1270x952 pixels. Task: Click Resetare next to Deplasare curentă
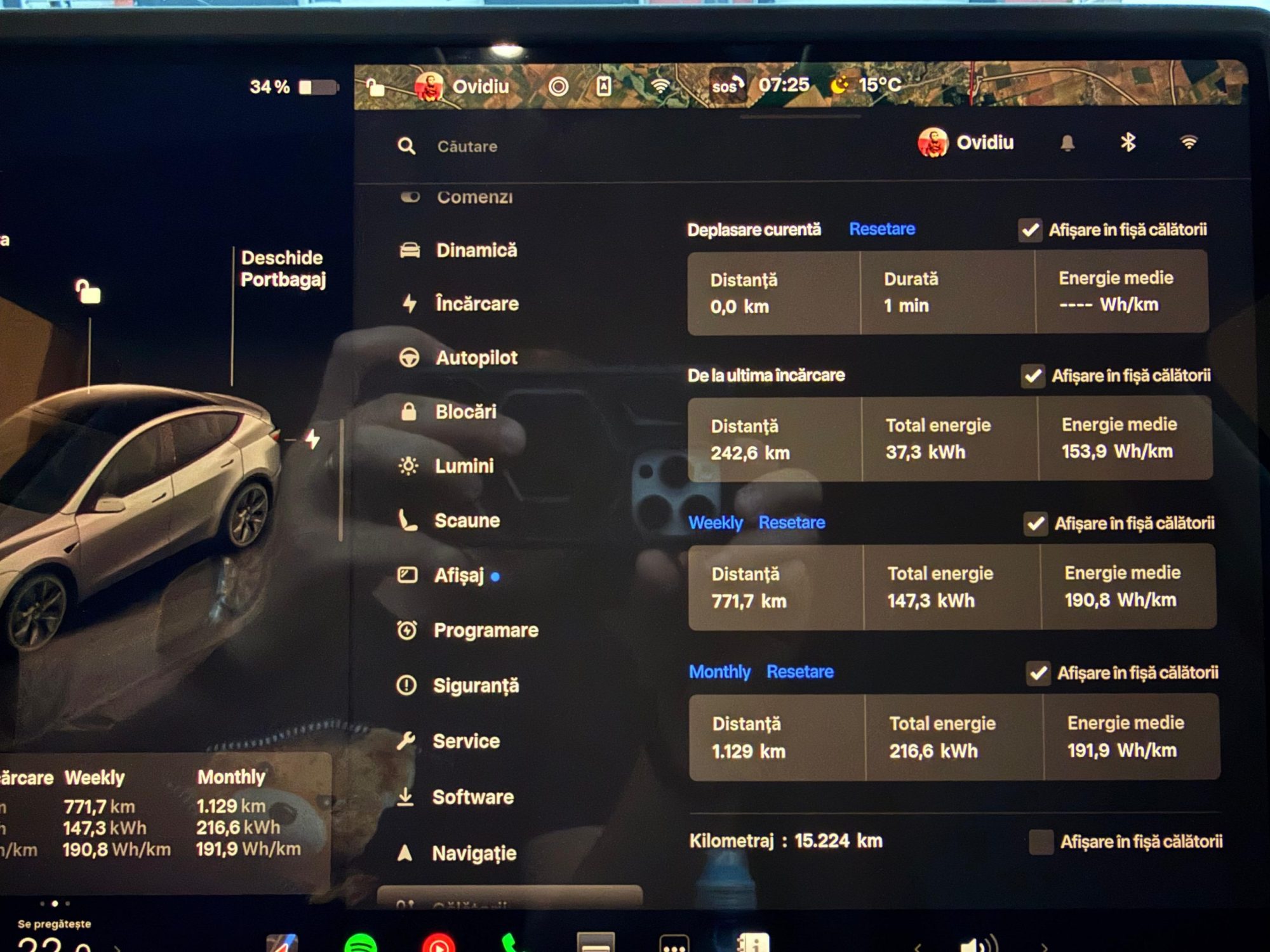point(882,229)
